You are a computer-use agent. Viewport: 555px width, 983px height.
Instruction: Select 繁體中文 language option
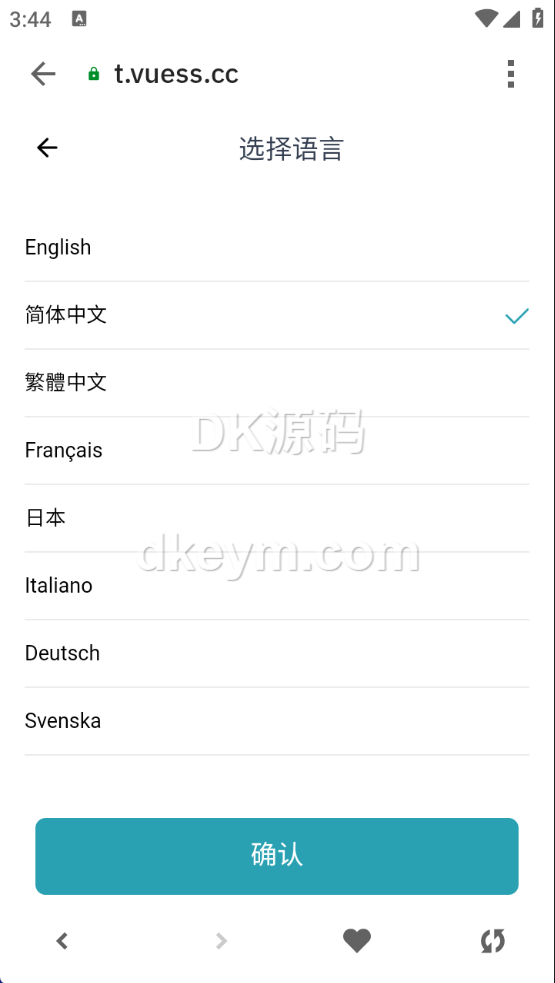[277, 383]
